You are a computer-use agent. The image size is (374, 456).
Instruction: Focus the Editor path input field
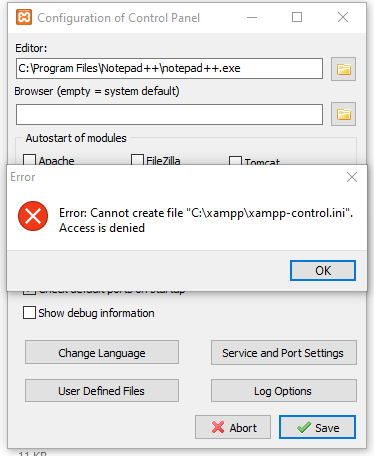click(169, 69)
